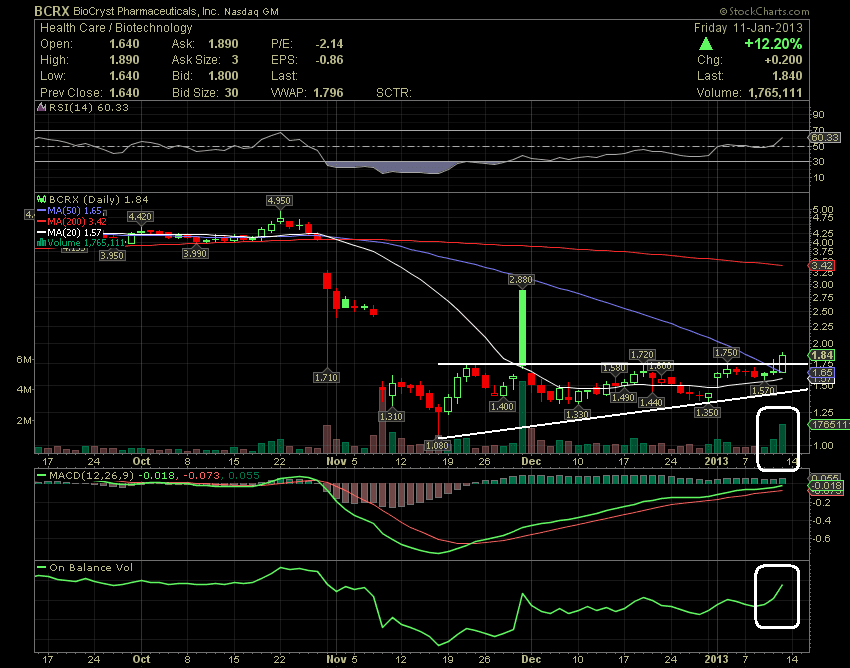This screenshot has width=850, height=668.
Task: Click the blue MA(50) line marker
Action: point(42,211)
